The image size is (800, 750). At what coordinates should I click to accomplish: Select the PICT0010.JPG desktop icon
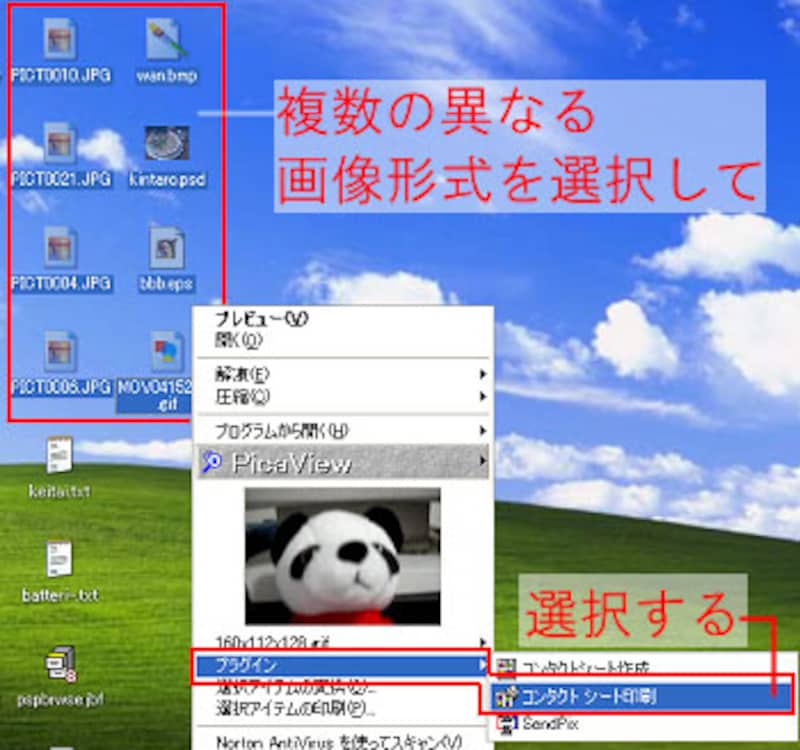(x=60, y=39)
